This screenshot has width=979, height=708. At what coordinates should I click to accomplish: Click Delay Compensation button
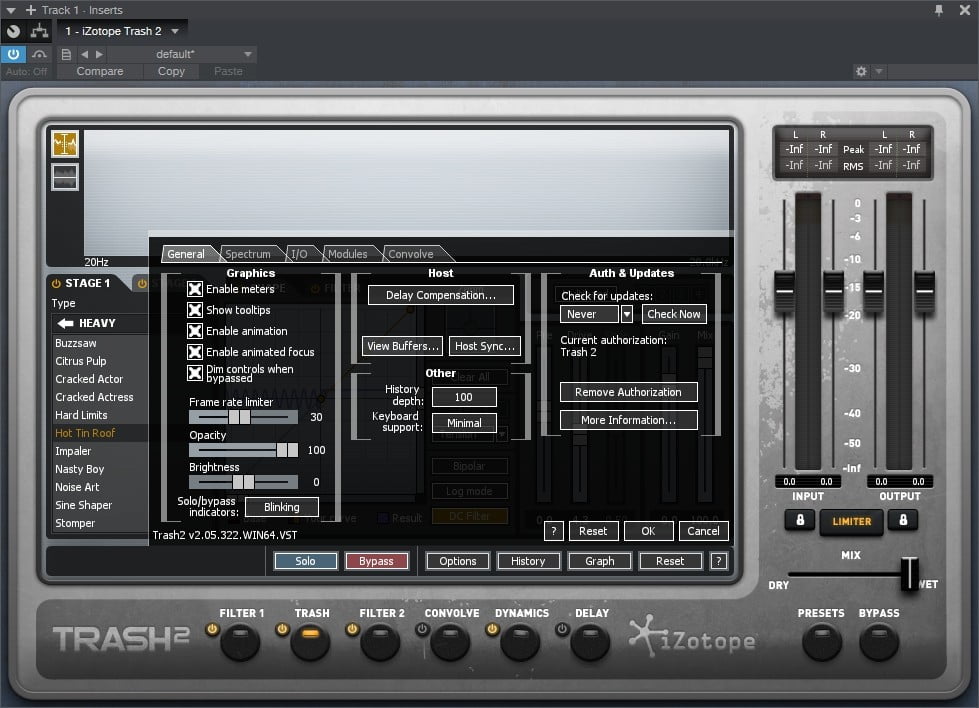coord(441,295)
